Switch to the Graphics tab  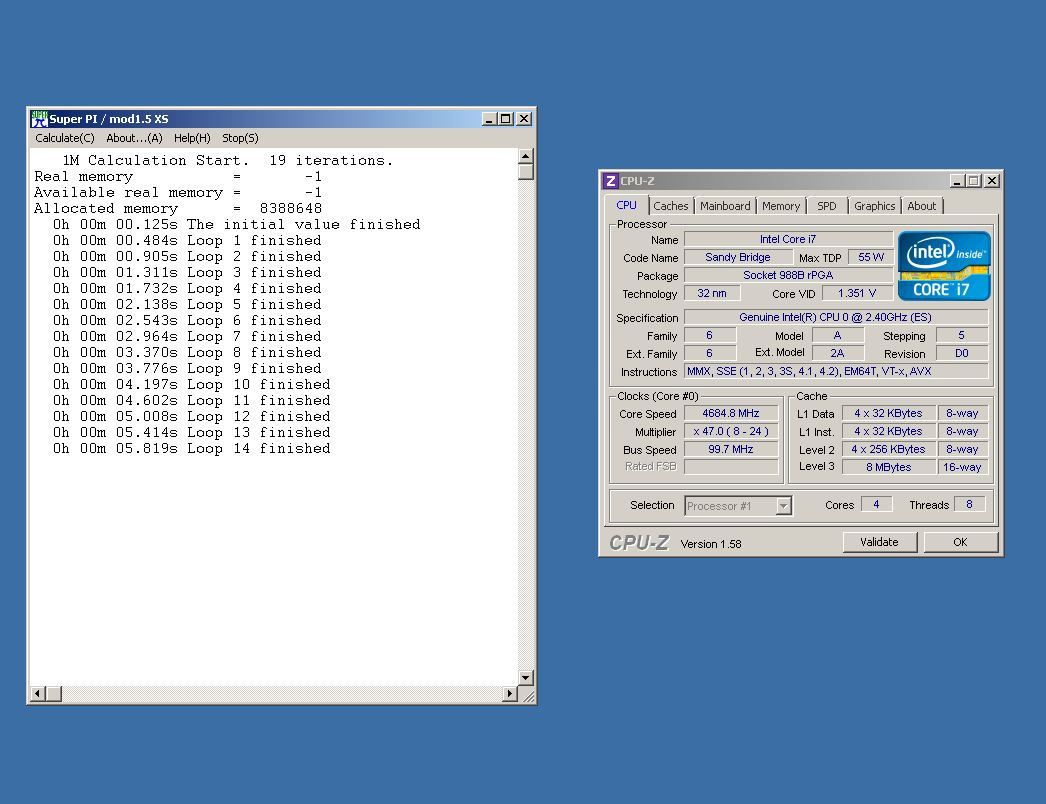(x=875, y=206)
